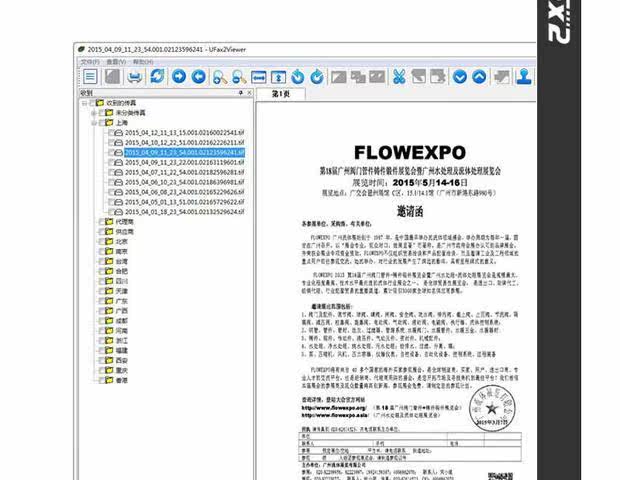This screenshot has height=480, width=620.
Task: Pin the 收到 side panel
Action: (240, 93)
